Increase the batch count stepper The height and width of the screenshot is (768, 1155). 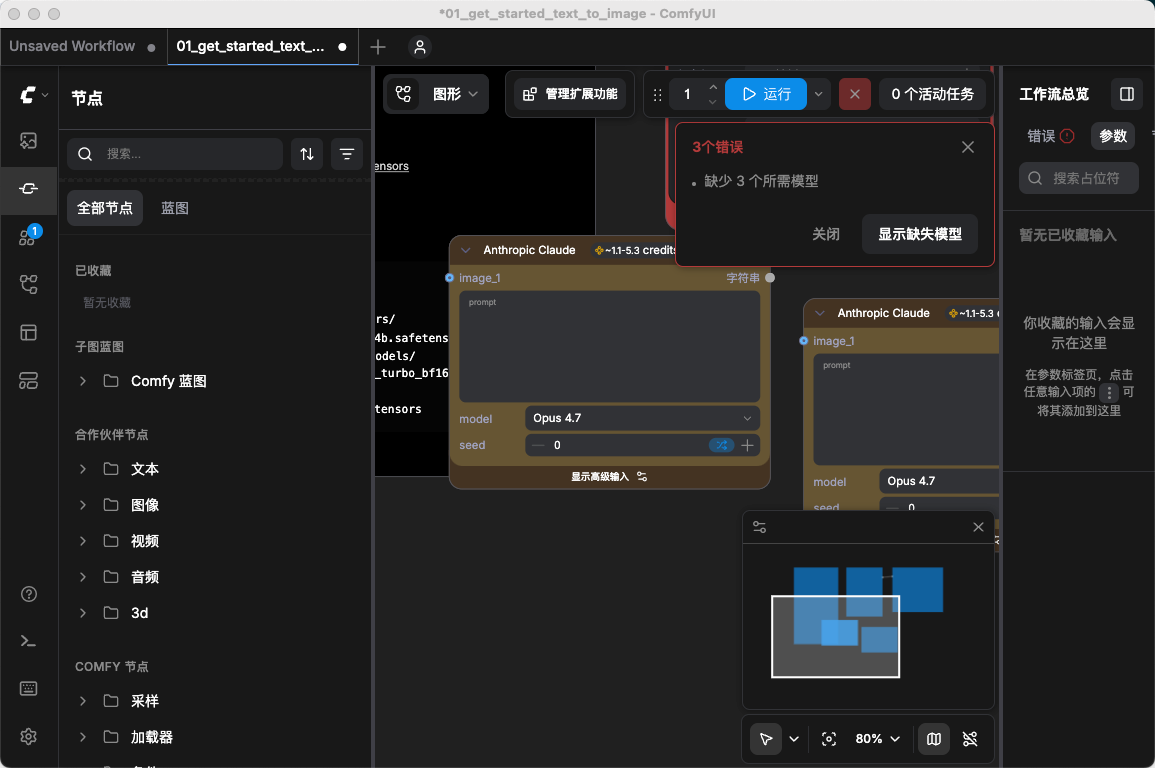click(x=712, y=87)
